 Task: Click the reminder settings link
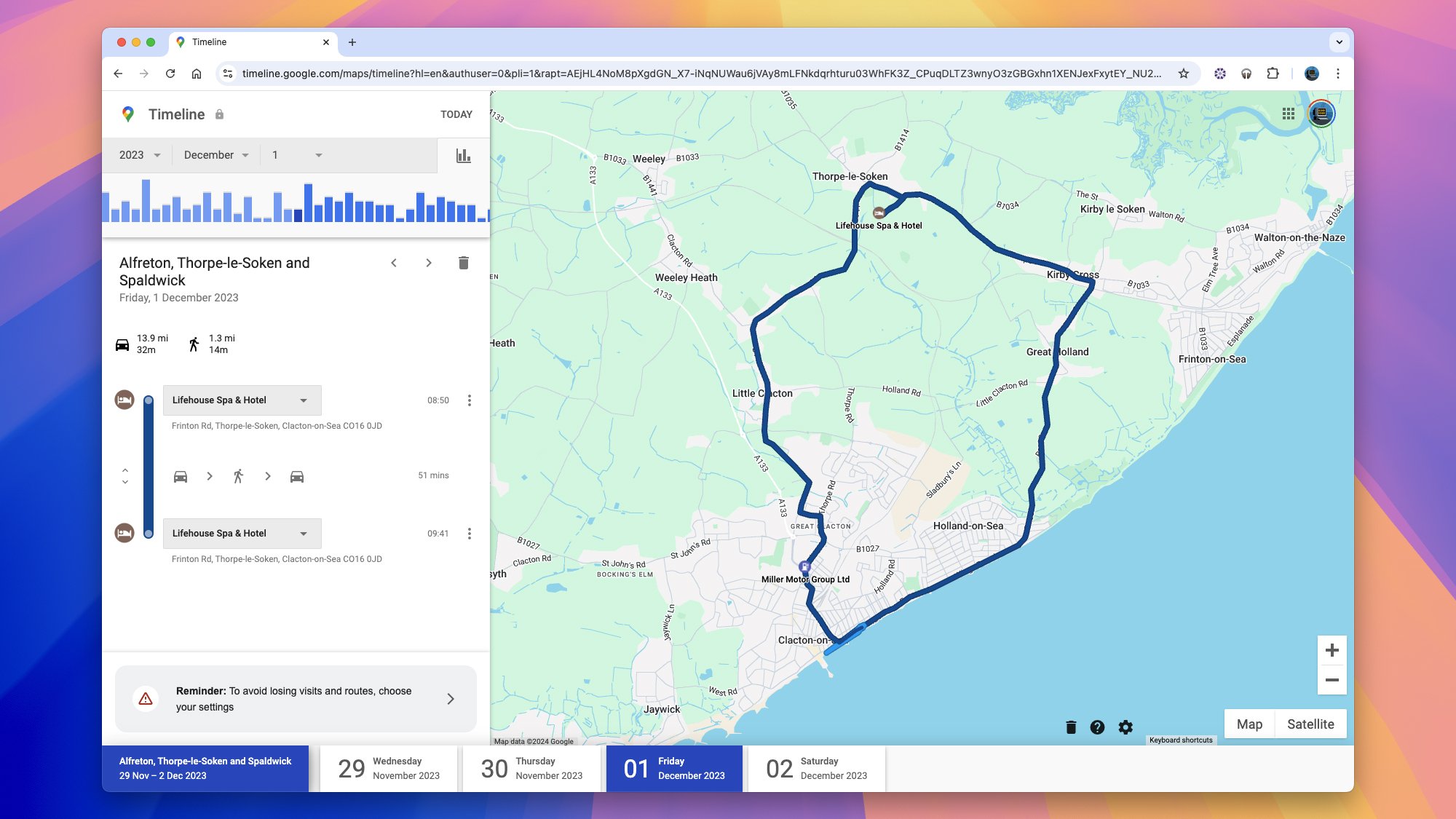[x=451, y=699]
